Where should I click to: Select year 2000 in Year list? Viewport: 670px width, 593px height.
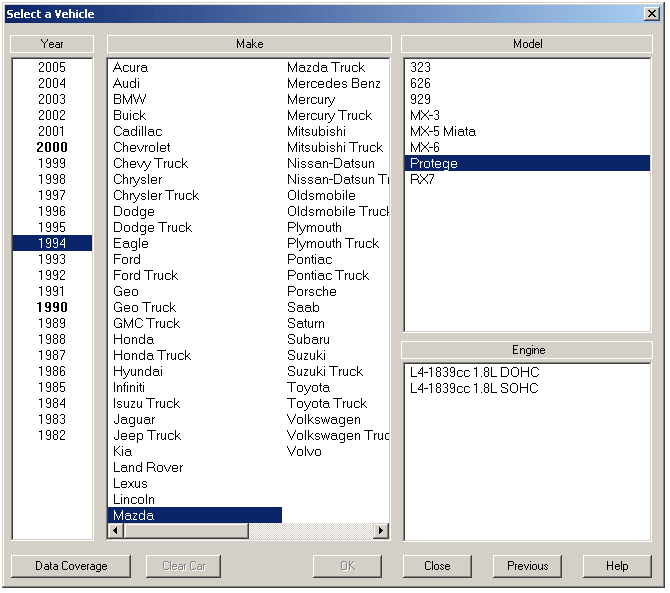[x=52, y=147]
